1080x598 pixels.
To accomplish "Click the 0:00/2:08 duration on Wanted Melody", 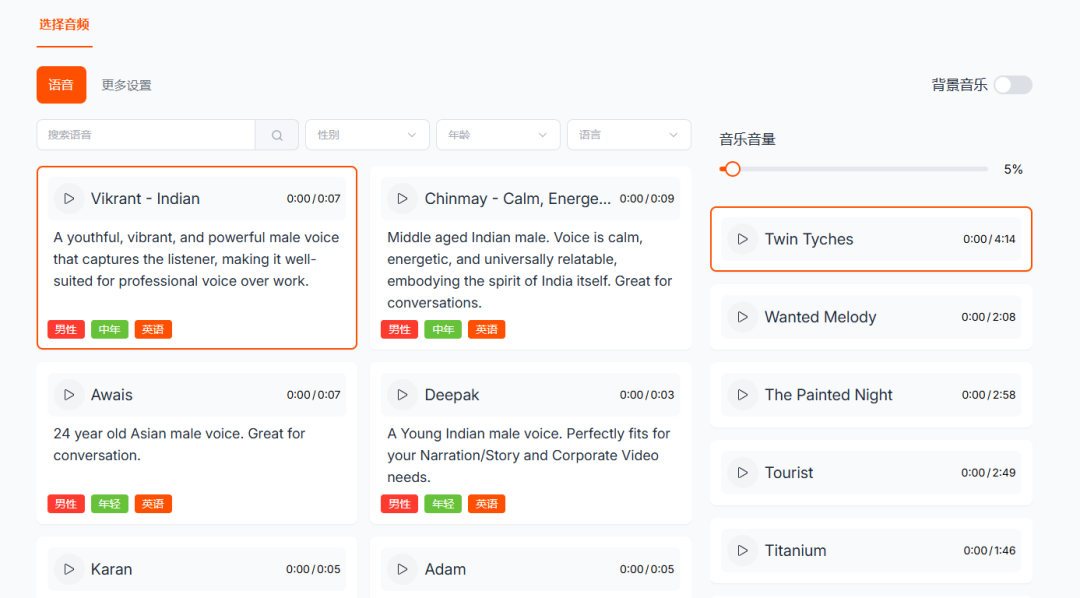I will click(988, 317).
